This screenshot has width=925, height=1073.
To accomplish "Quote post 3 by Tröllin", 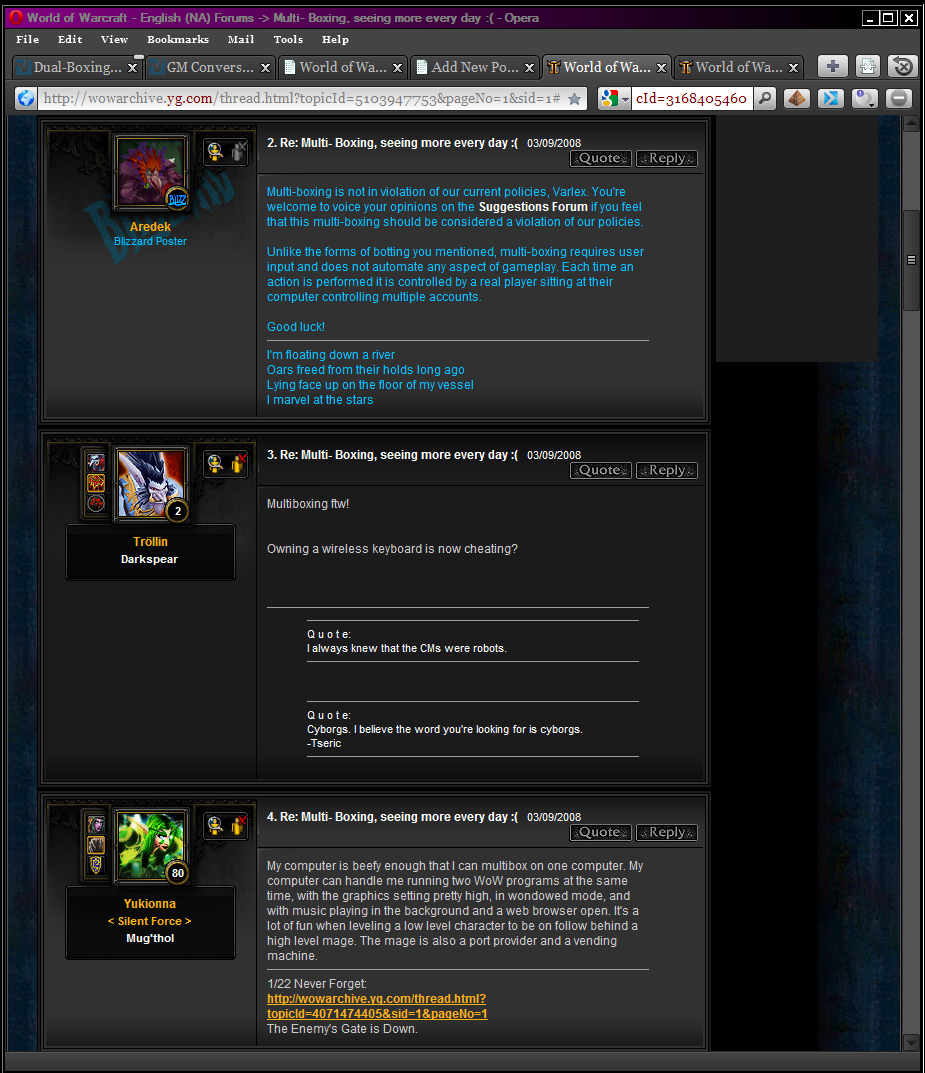I will click(600, 470).
